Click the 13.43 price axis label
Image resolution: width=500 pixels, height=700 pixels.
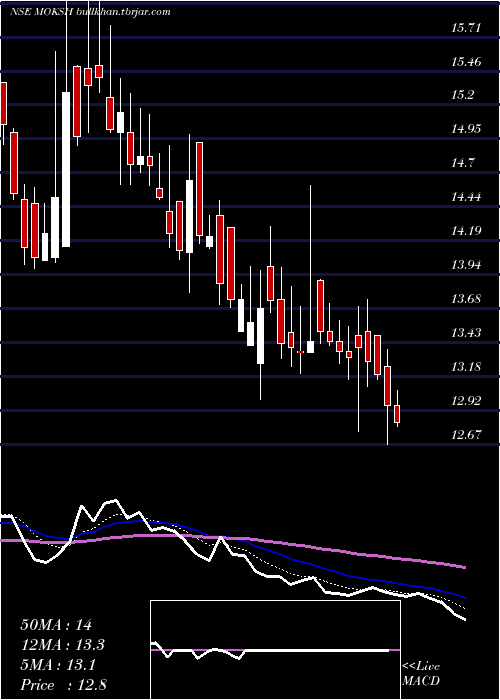(466, 333)
